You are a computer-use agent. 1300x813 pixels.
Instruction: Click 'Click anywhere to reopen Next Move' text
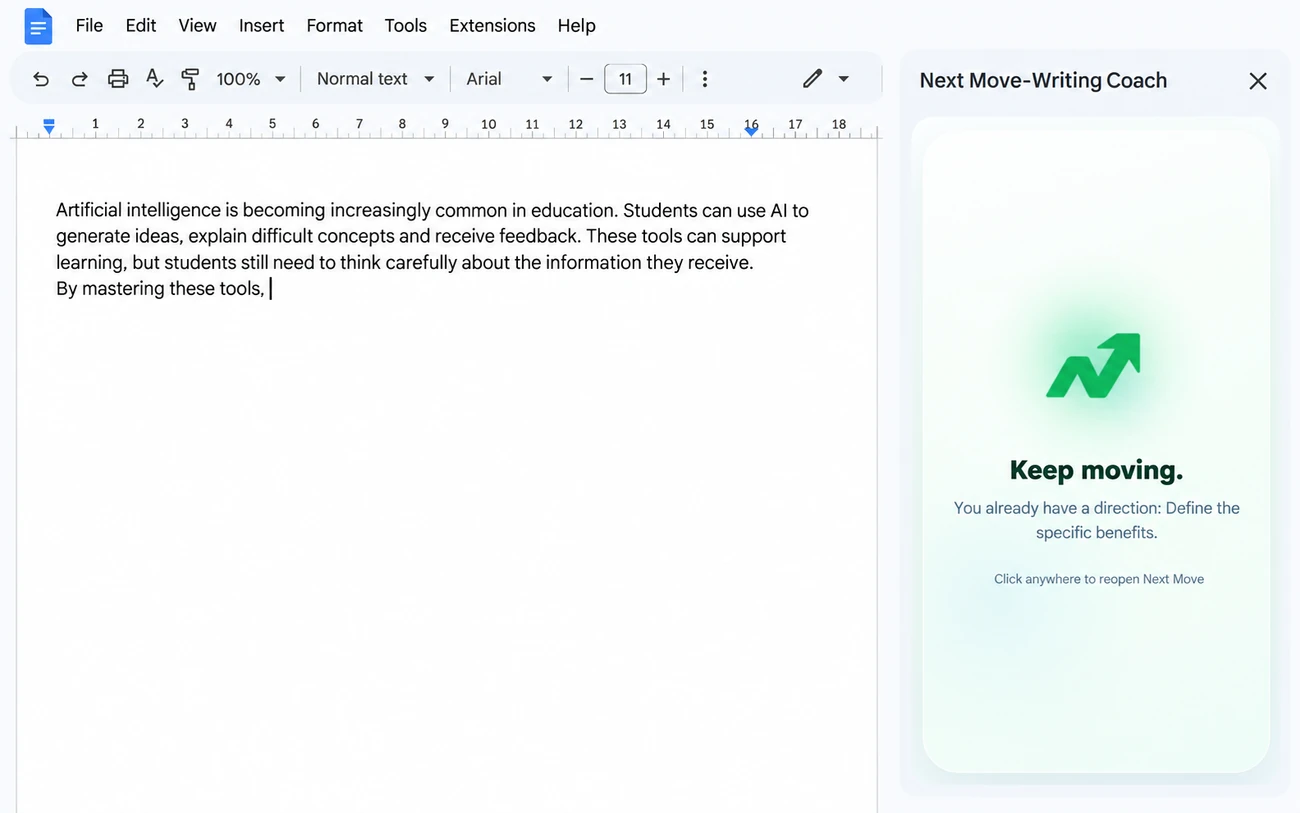pos(1098,579)
